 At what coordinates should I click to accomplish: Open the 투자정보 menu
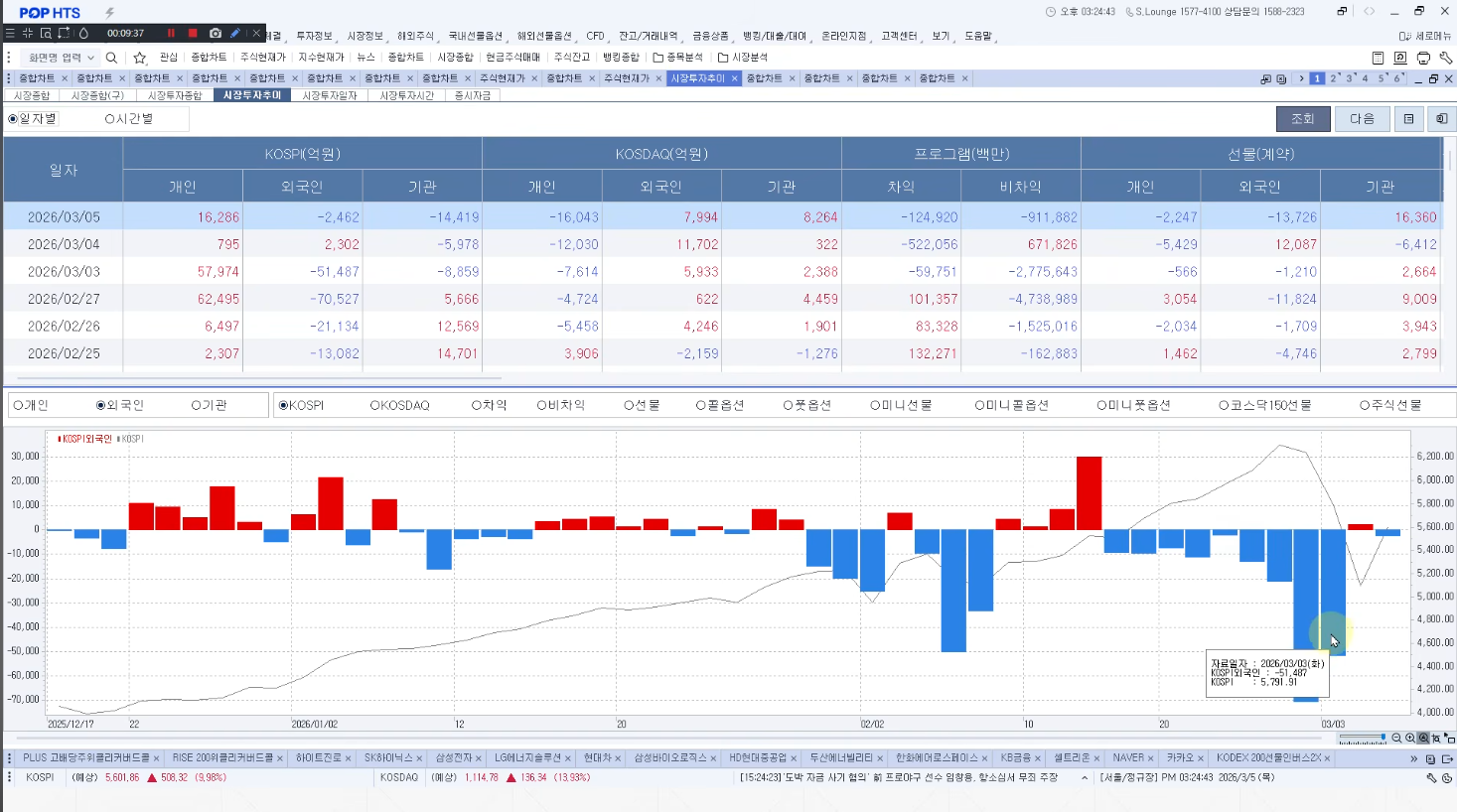point(315,36)
